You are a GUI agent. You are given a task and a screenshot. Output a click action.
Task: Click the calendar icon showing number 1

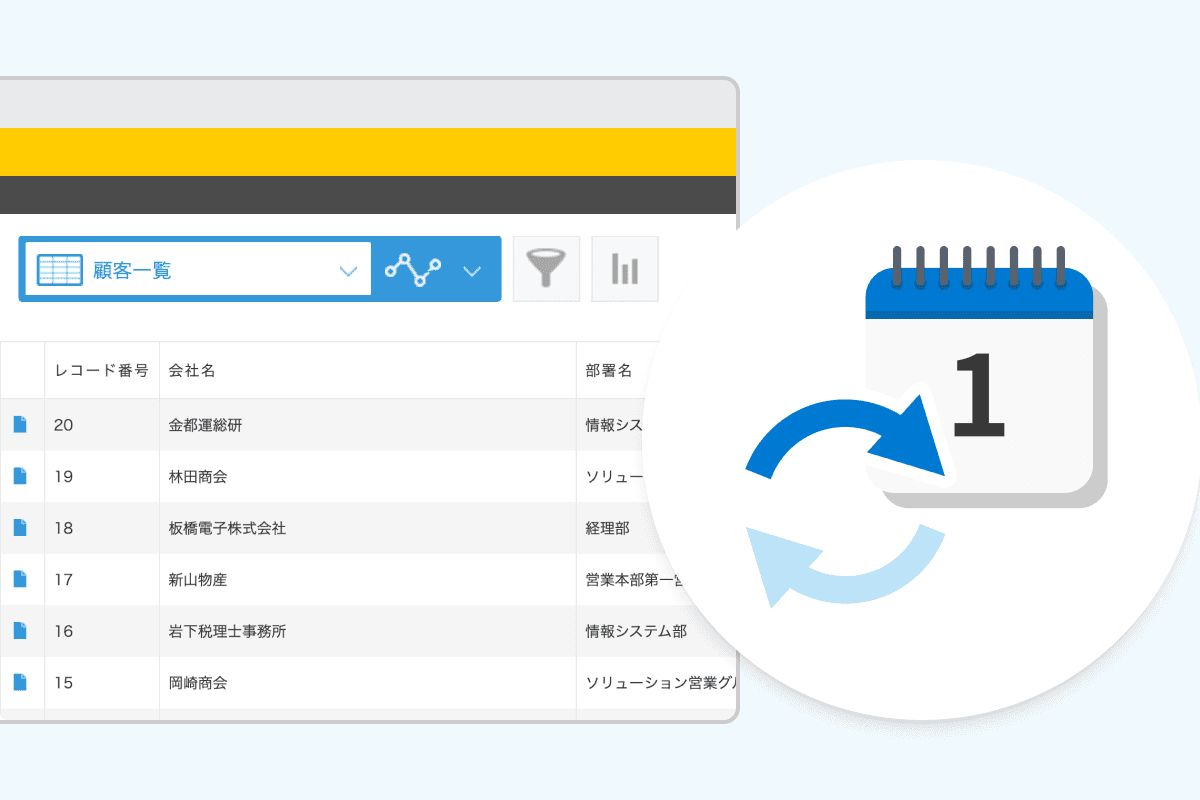[980, 380]
